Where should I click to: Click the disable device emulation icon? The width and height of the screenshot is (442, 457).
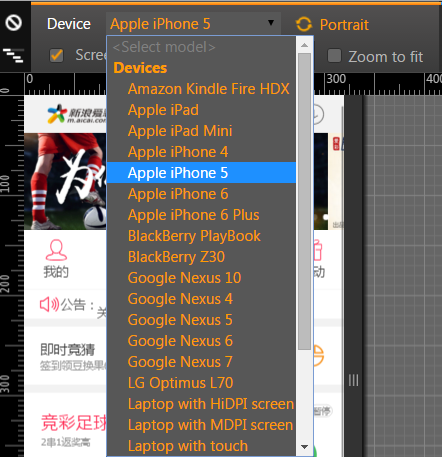pos(13,23)
